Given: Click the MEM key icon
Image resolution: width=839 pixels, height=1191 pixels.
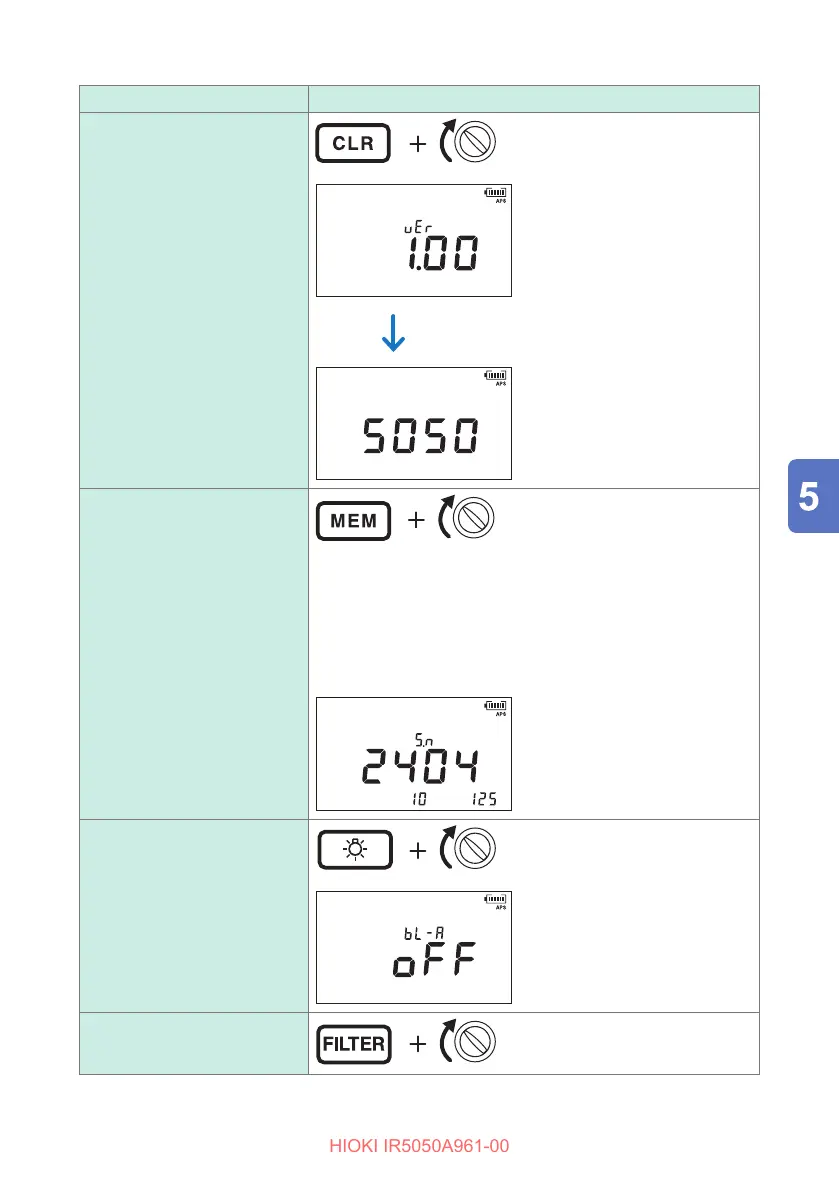Looking at the screenshot, I should [x=353, y=520].
